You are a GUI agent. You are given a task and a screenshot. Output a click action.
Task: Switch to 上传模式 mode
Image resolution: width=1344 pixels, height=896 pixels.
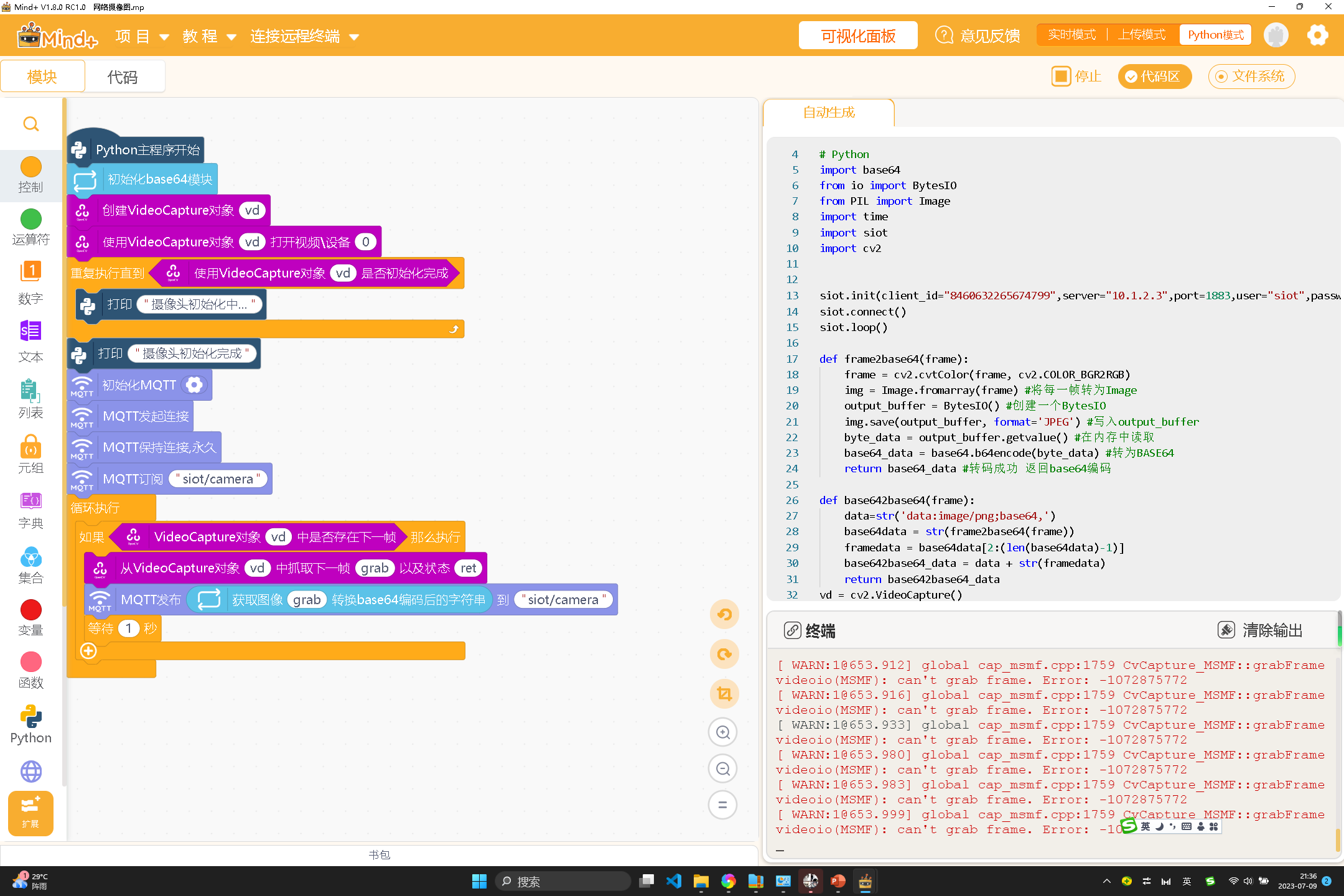point(1142,35)
